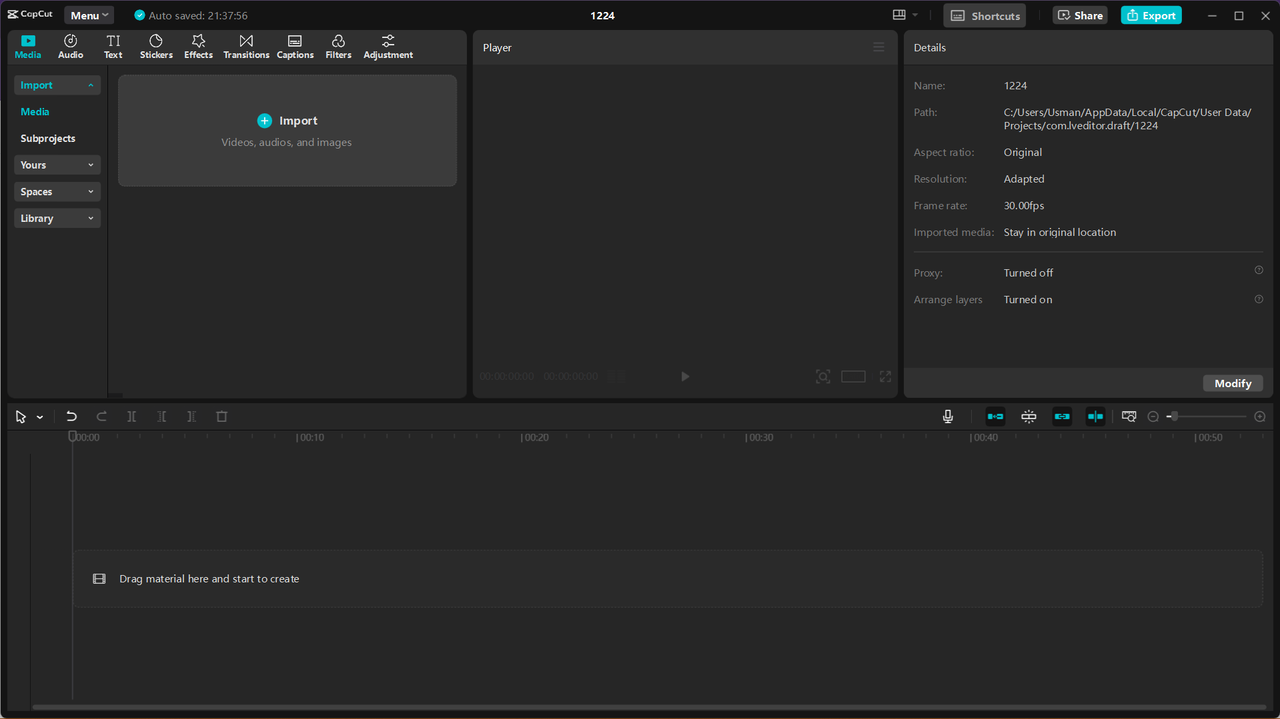
Task: Expand the Spaces section
Action: tap(57, 192)
